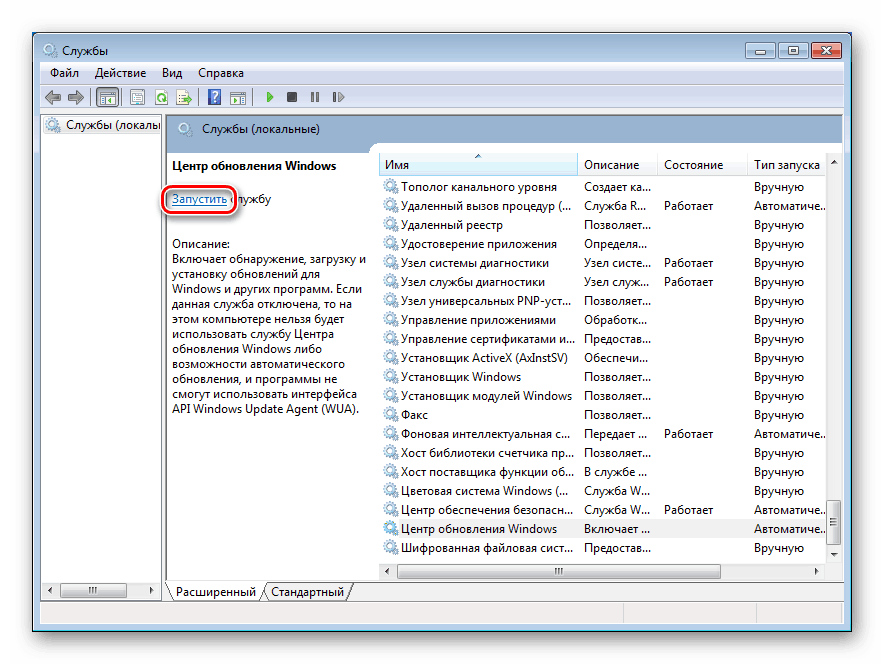Click the Службы (локальные) header panel
Screen dimensions: 884x664
click(504, 129)
